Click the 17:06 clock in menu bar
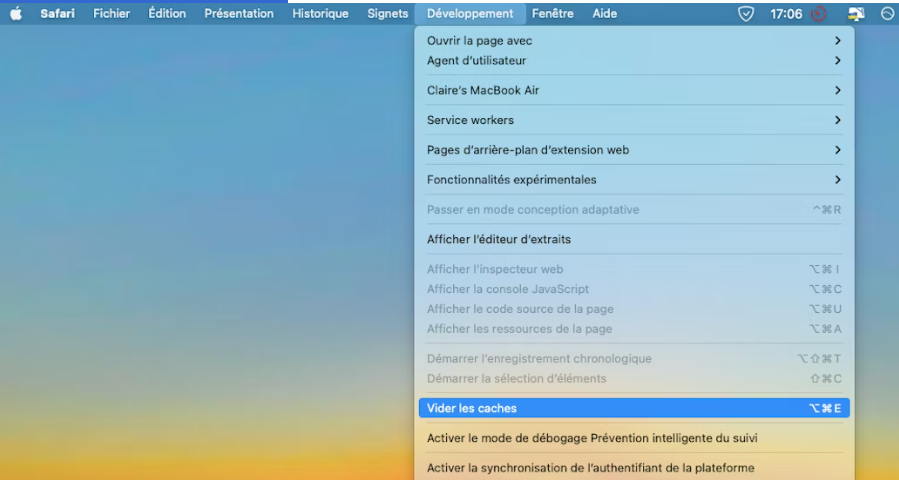Image resolution: width=899 pixels, height=480 pixels. [785, 14]
